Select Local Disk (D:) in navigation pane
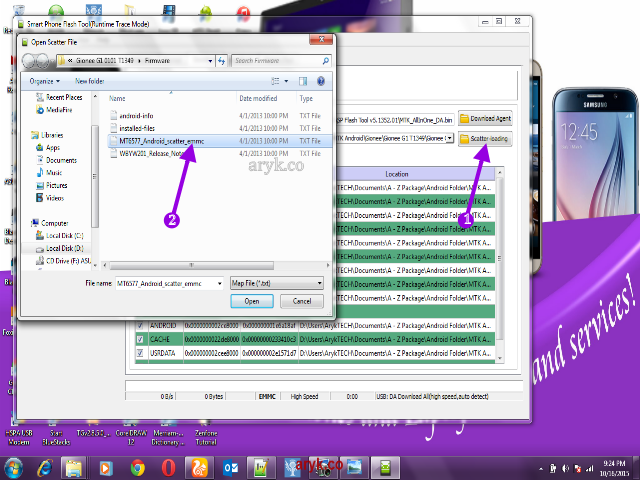Viewport: 640px width, 480px height. [x=60, y=248]
